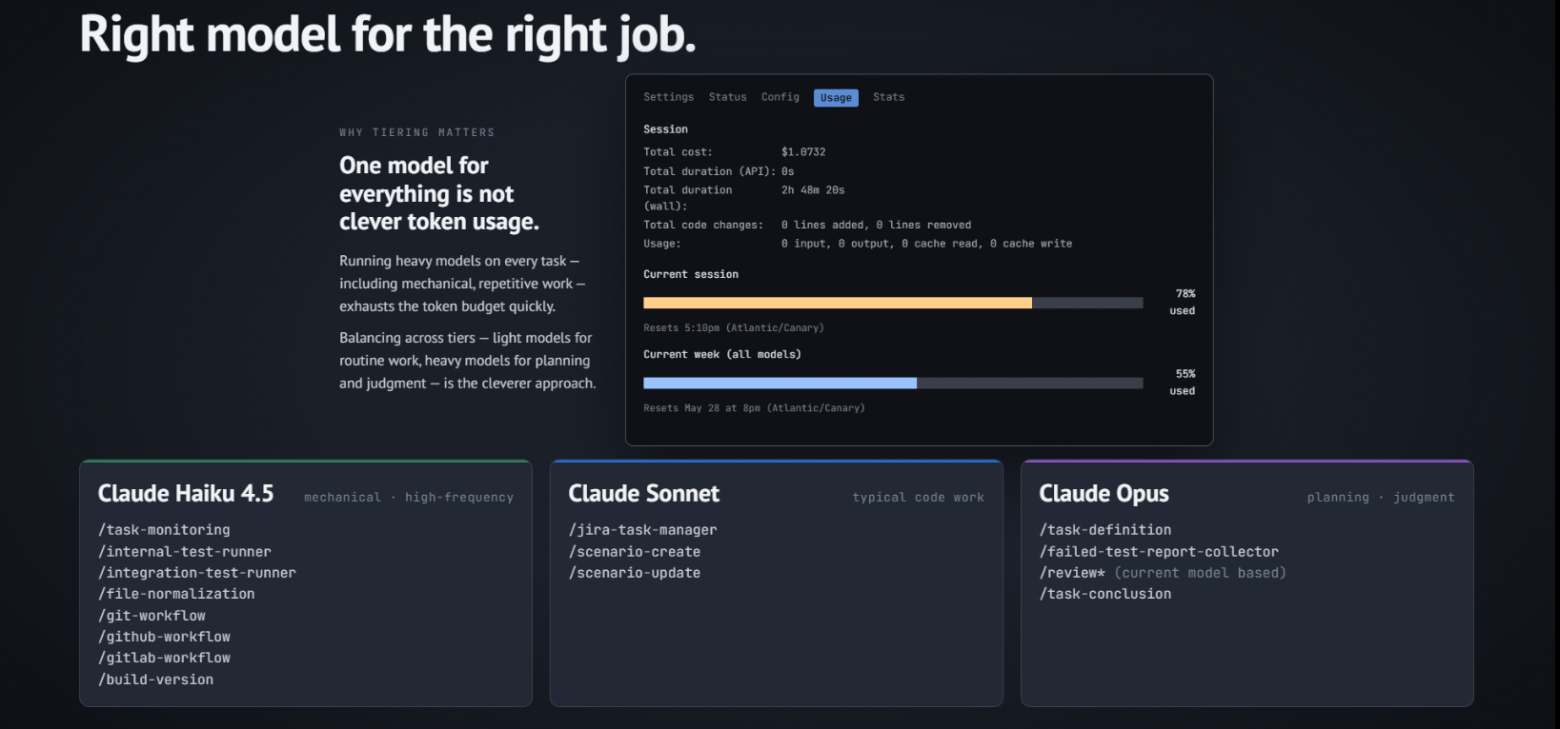Click the /scenario-create entry
Viewport: 1560px width, 729px height.
tap(634, 552)
